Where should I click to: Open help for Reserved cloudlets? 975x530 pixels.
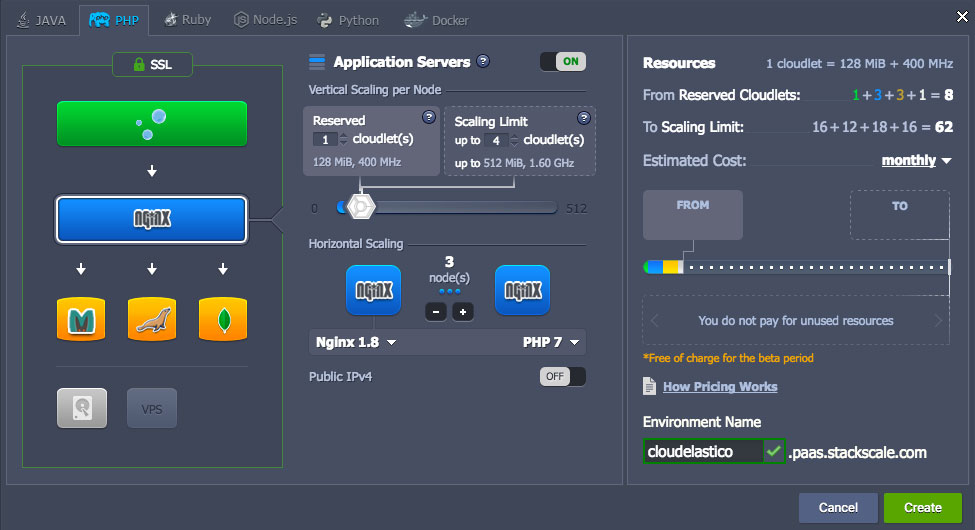tap(428, 117)
